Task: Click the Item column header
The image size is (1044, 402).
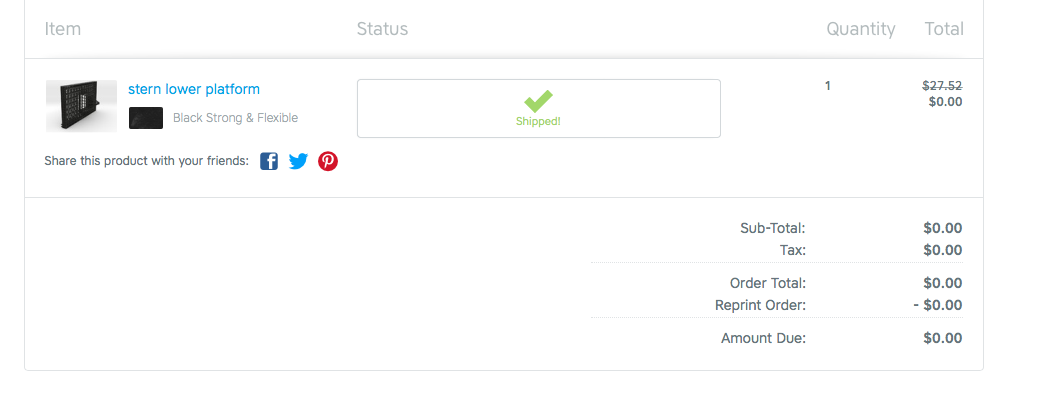Action: (63, 29)
